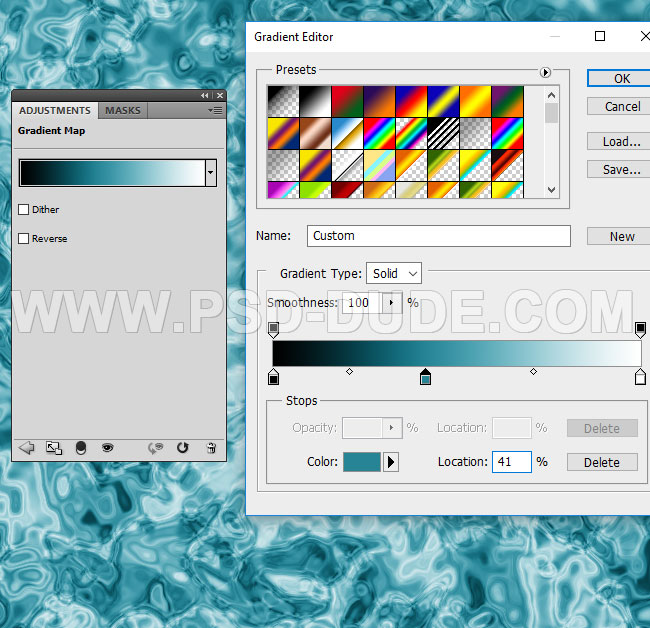Image resolution: width=650 pixels, height=628 pixels.
Task: Toggle adjustment layer visibility eye icon
Action: click(x=107, y=448)
